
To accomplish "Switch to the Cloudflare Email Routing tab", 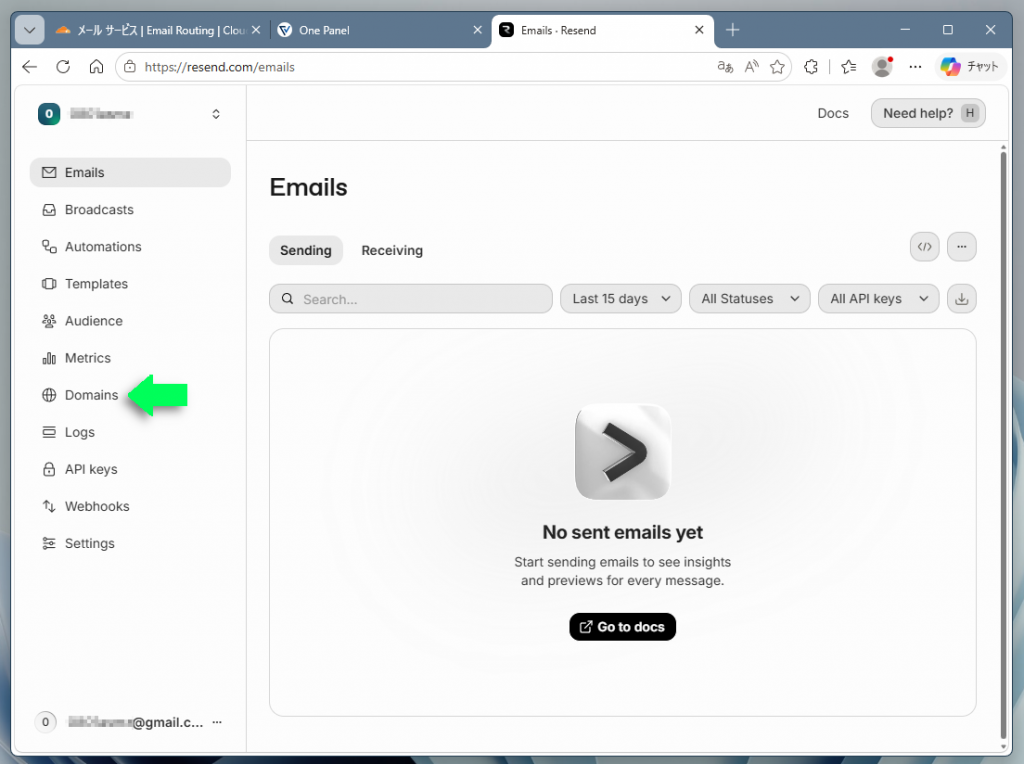I will pyautogui.click(x=158, y=30).
